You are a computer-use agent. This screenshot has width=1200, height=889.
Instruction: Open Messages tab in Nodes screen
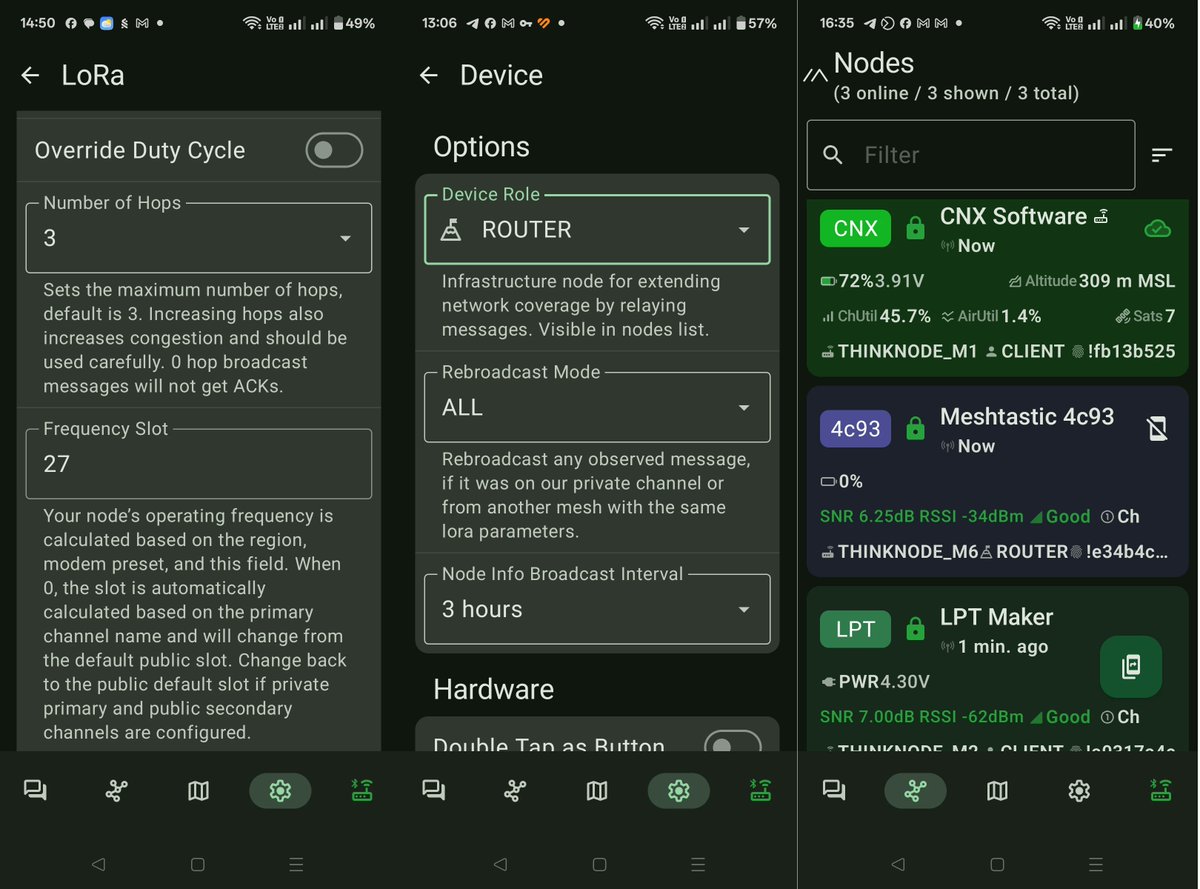833,791
